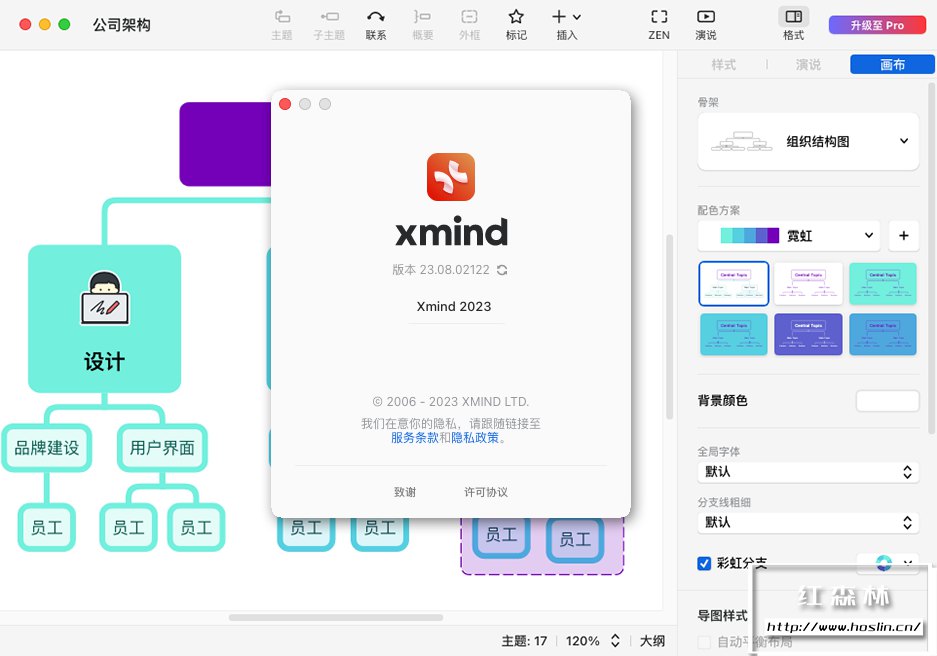Toggle the 格式 format panel icon
The image size is (937, 656).
(x=794, y=16)
